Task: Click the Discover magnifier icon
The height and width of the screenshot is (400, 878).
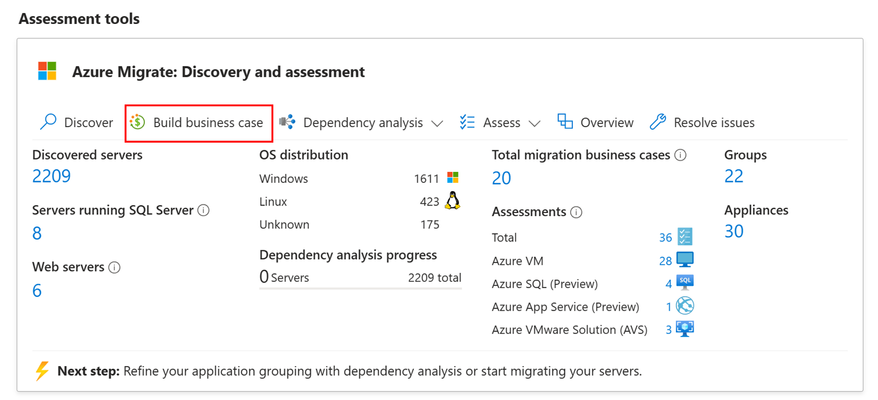Action: [48, 122]
